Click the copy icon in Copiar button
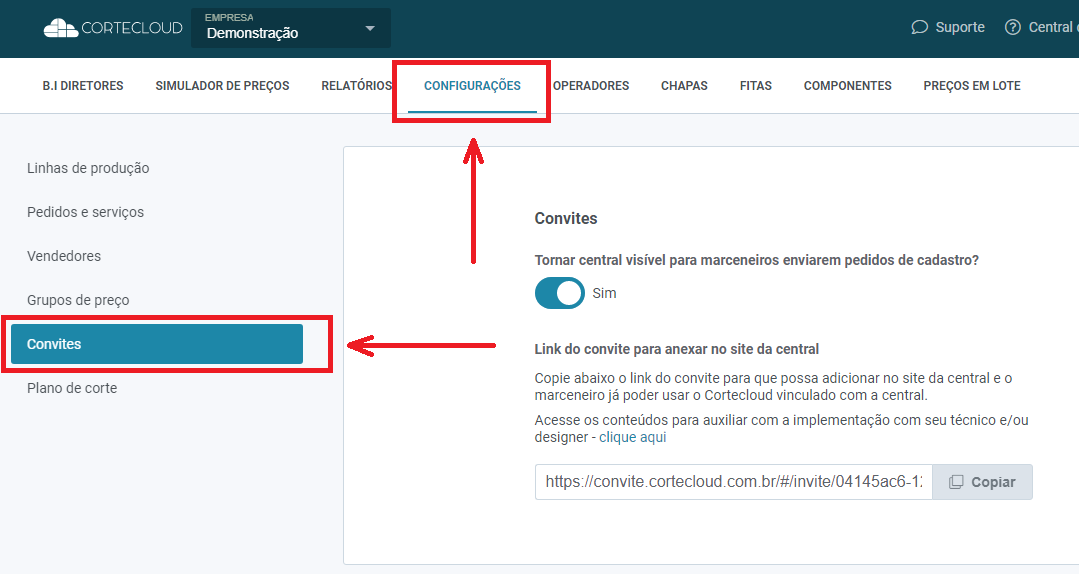Viewport: 1079px width, 574px height. coord(956,482)
